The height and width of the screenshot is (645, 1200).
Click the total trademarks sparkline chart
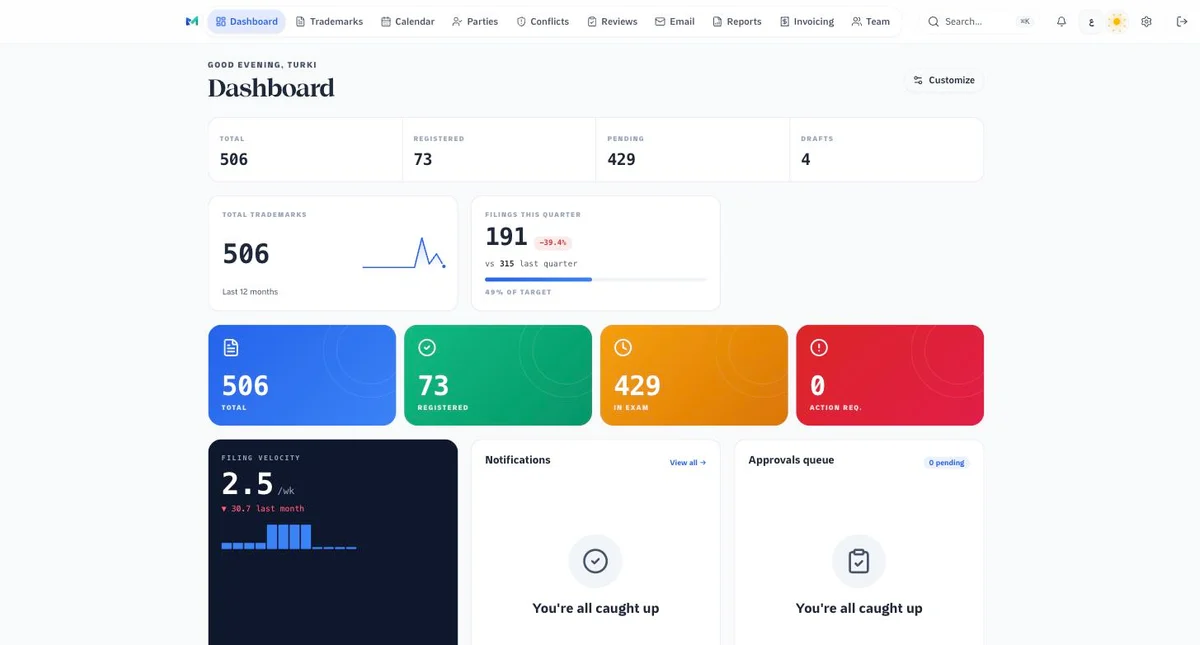coord(404,253)
